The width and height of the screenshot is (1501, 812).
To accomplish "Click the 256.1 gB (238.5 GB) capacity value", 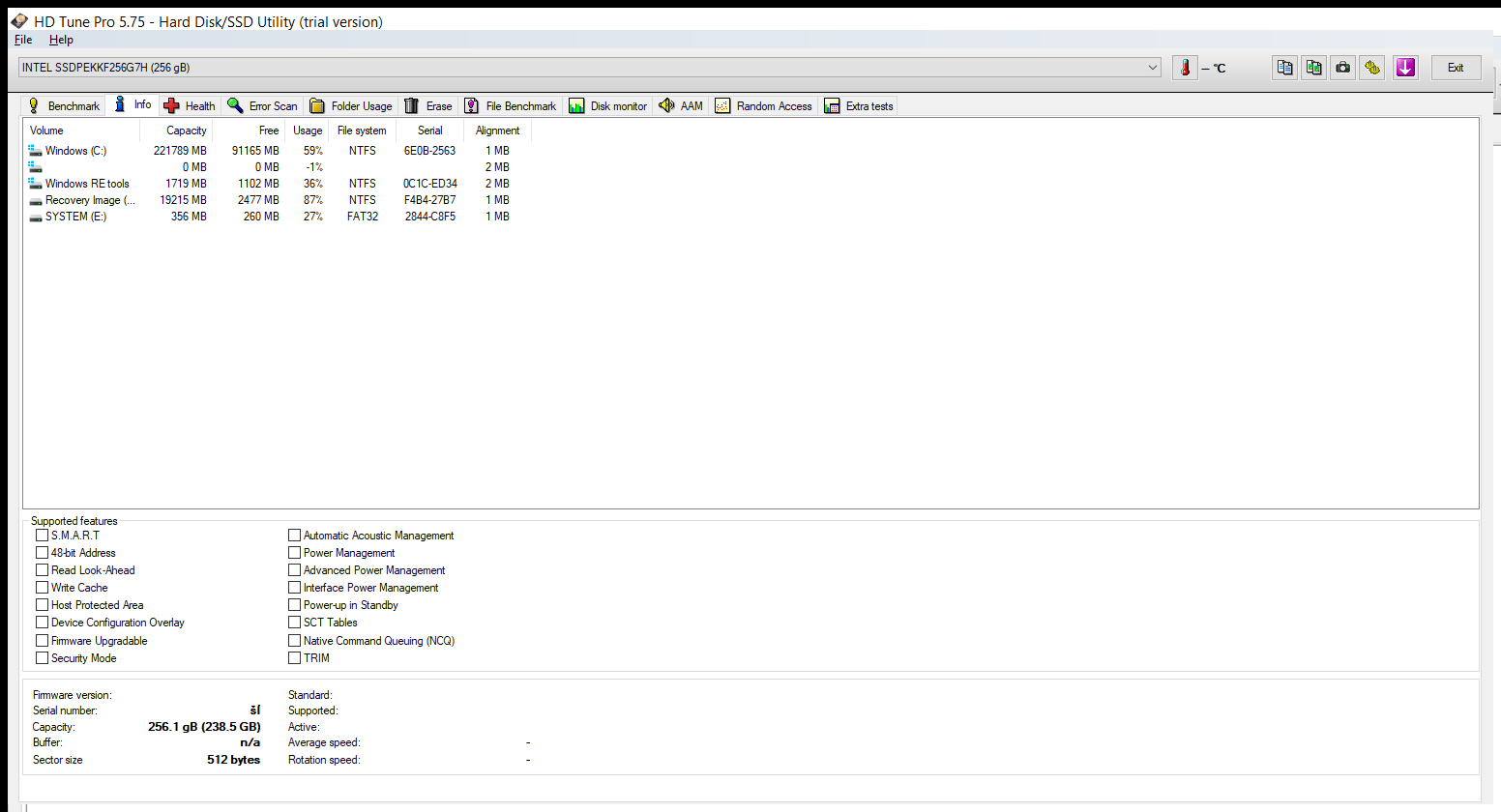I will click(204, 727).
